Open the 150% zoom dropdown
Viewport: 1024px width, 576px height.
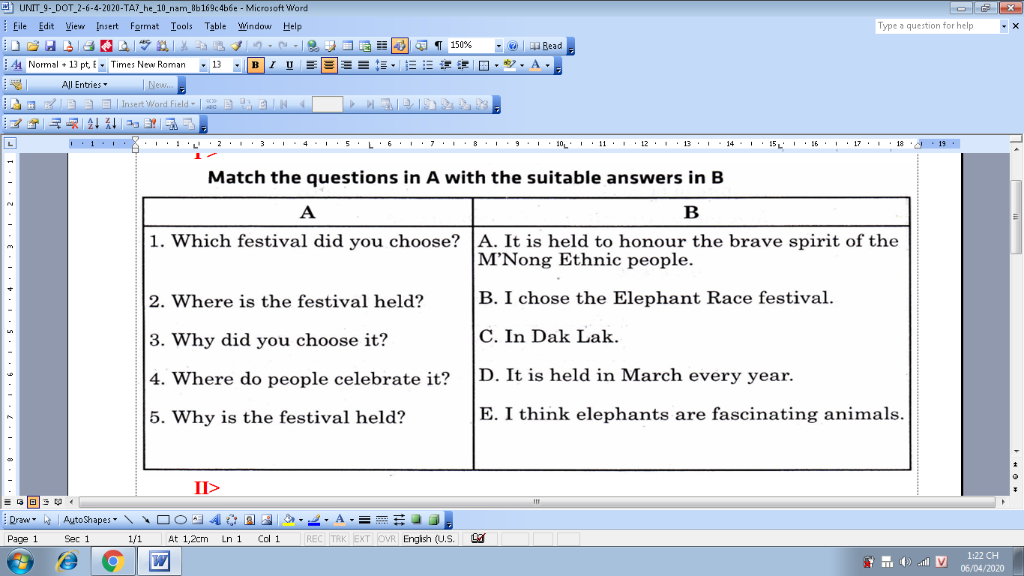498,46
